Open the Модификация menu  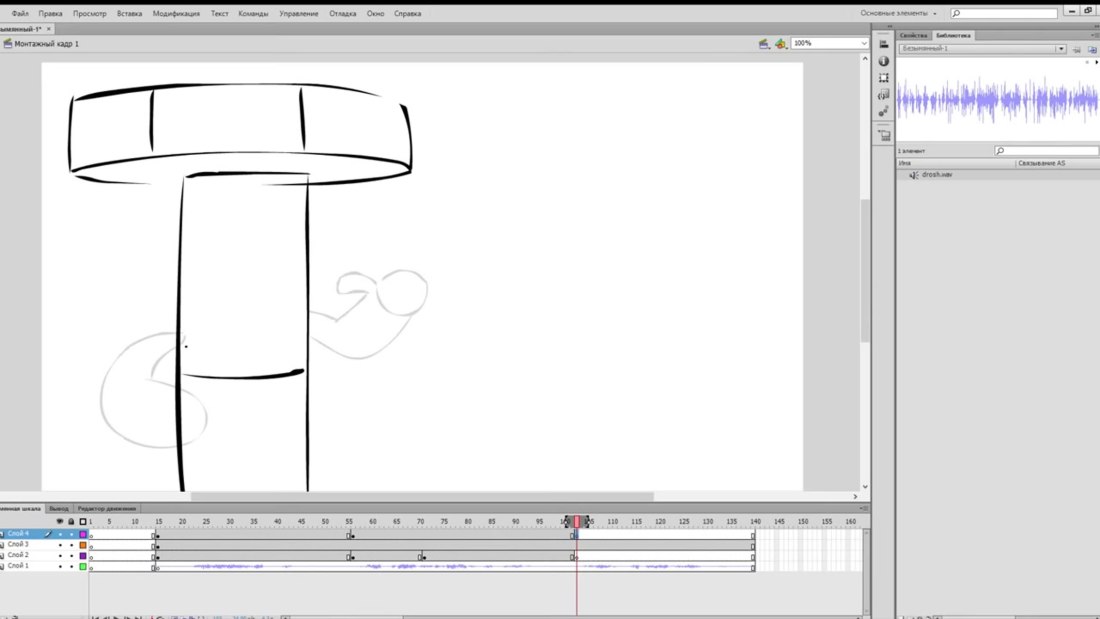[176, 14]
